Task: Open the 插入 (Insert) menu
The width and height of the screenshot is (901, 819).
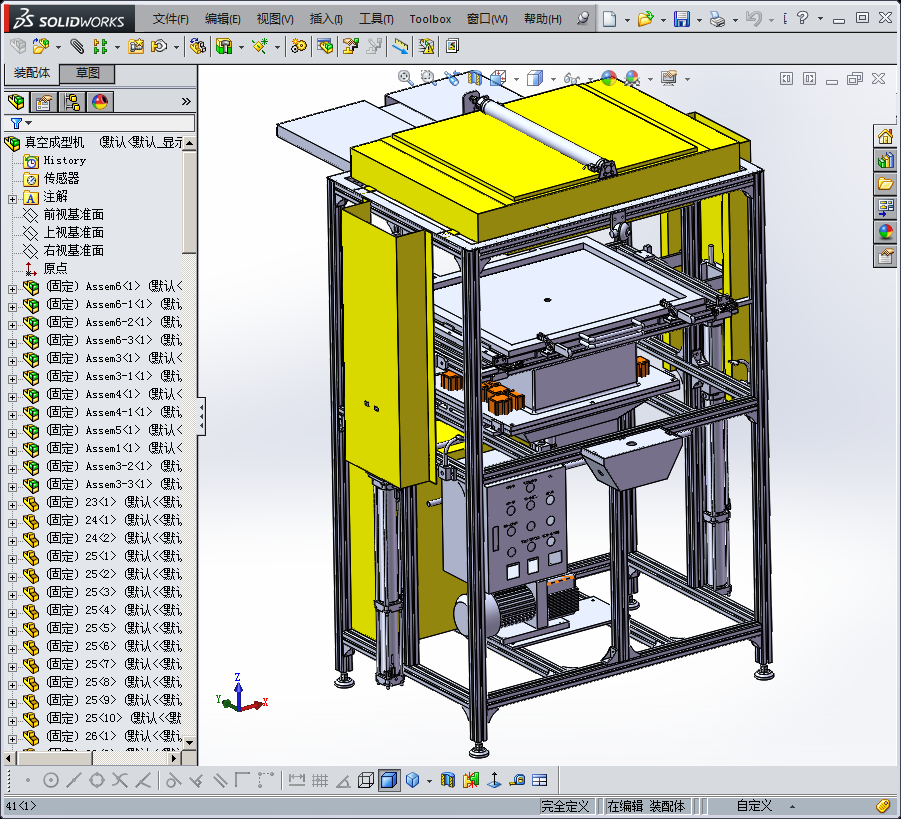Action: click(x=326, y=19)
